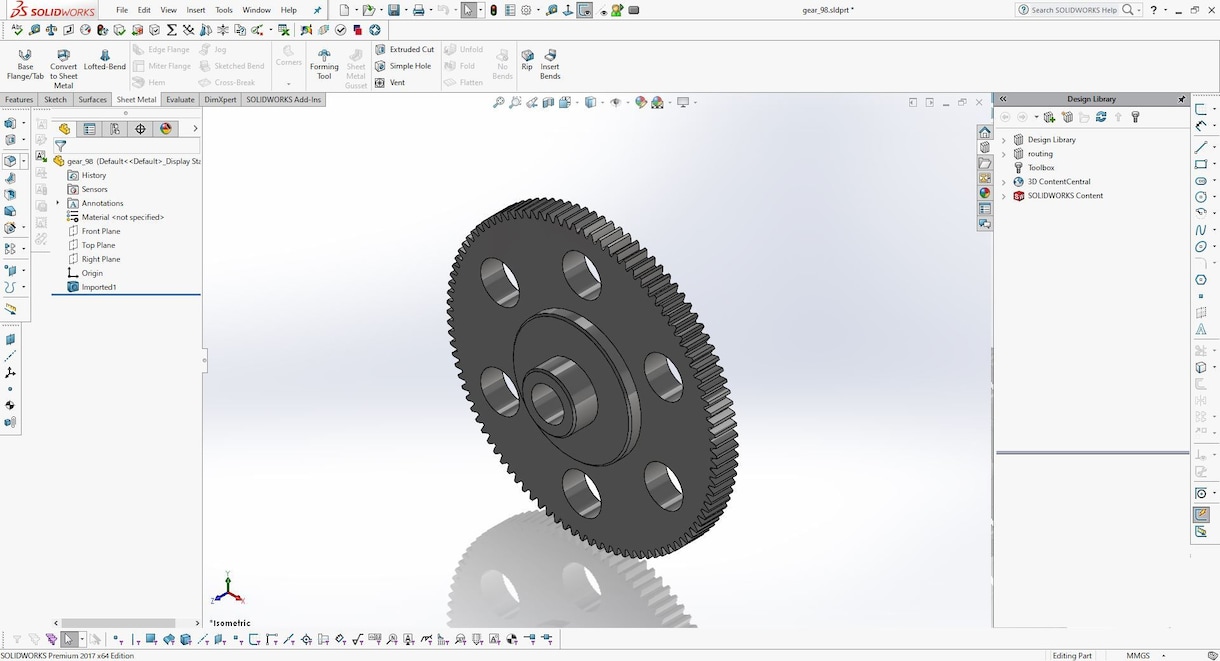Click the Rip tool
Screen dimensions: 1220x661
527,60
